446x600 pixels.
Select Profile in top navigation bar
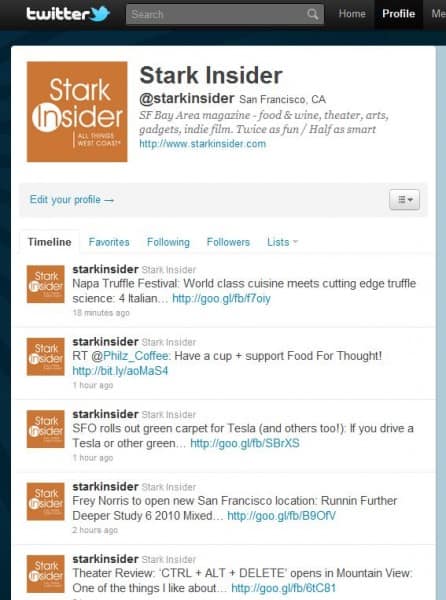point(399,14)
